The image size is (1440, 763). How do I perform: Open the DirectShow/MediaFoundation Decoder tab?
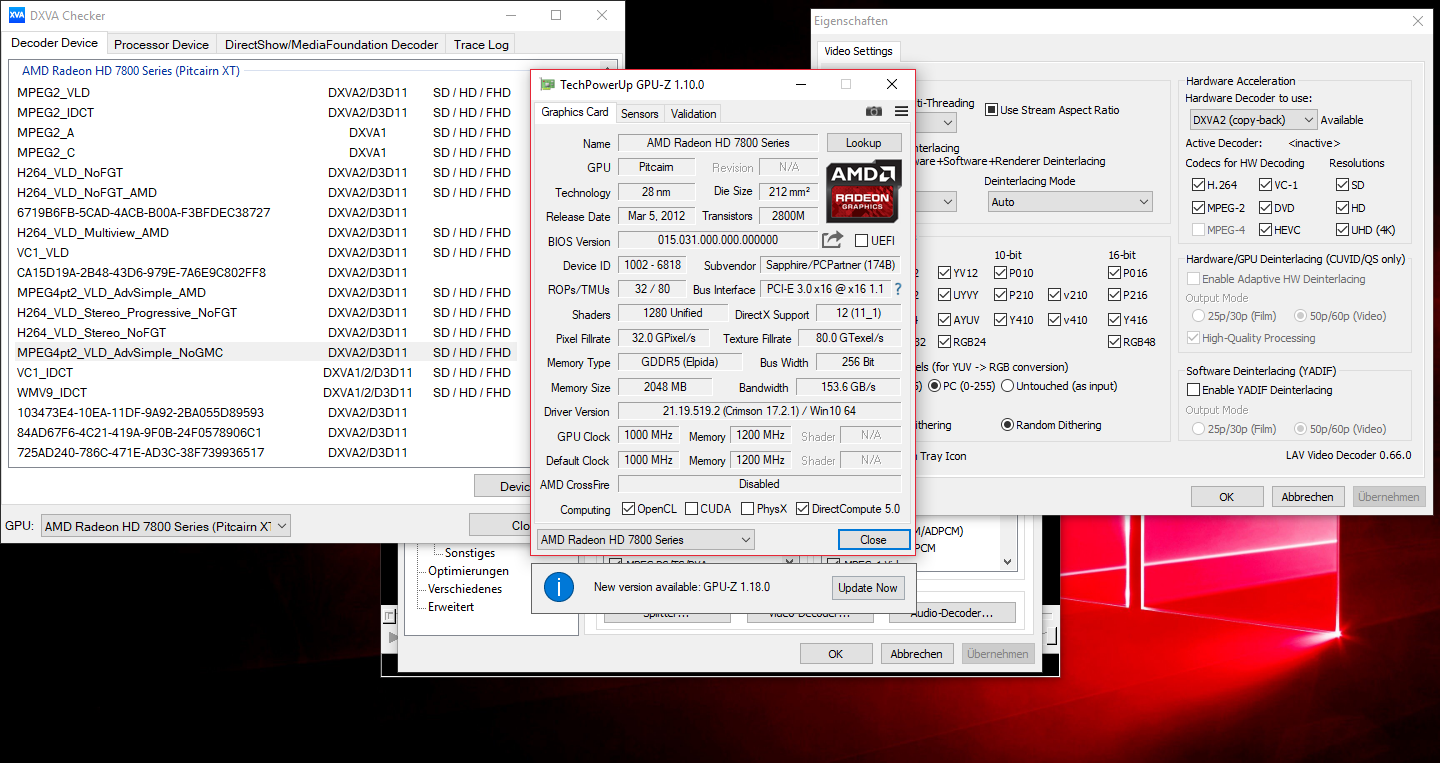(x=331, y=45)
